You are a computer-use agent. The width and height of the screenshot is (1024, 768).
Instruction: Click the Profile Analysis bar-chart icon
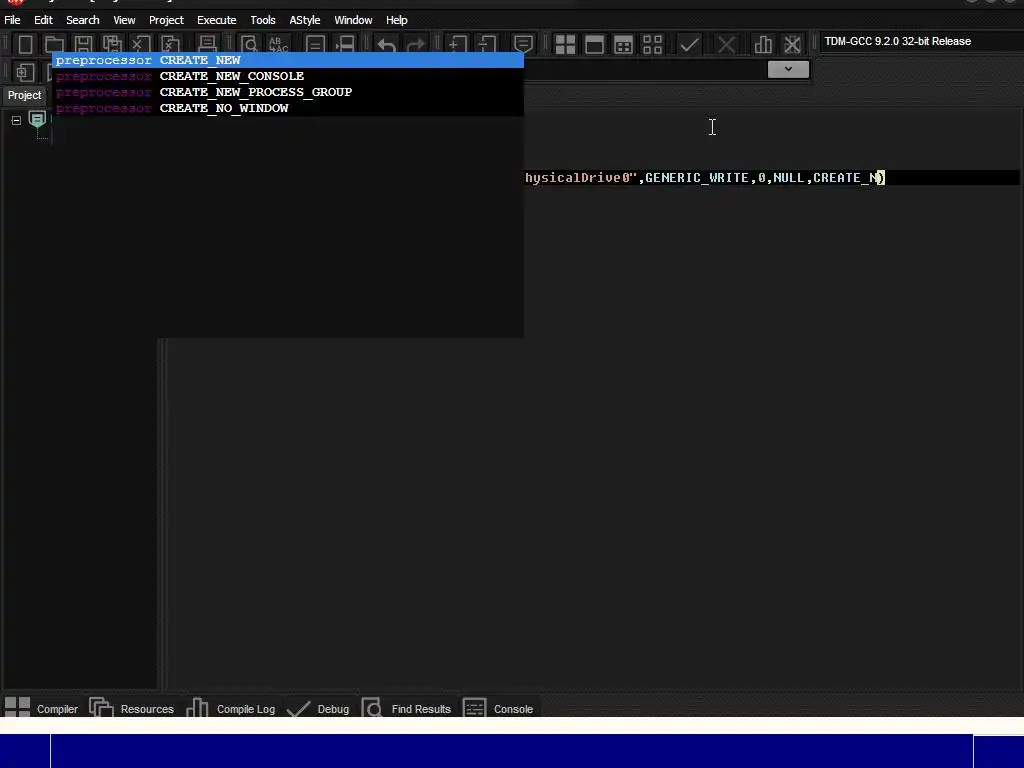coord(763,44)
